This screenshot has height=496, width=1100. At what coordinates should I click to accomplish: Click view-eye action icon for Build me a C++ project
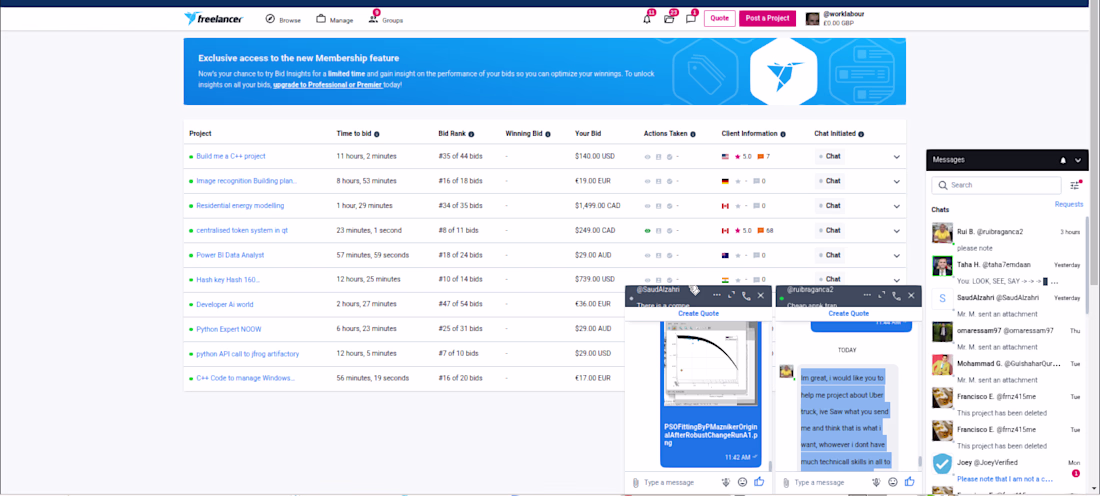(x=648, y=156)
